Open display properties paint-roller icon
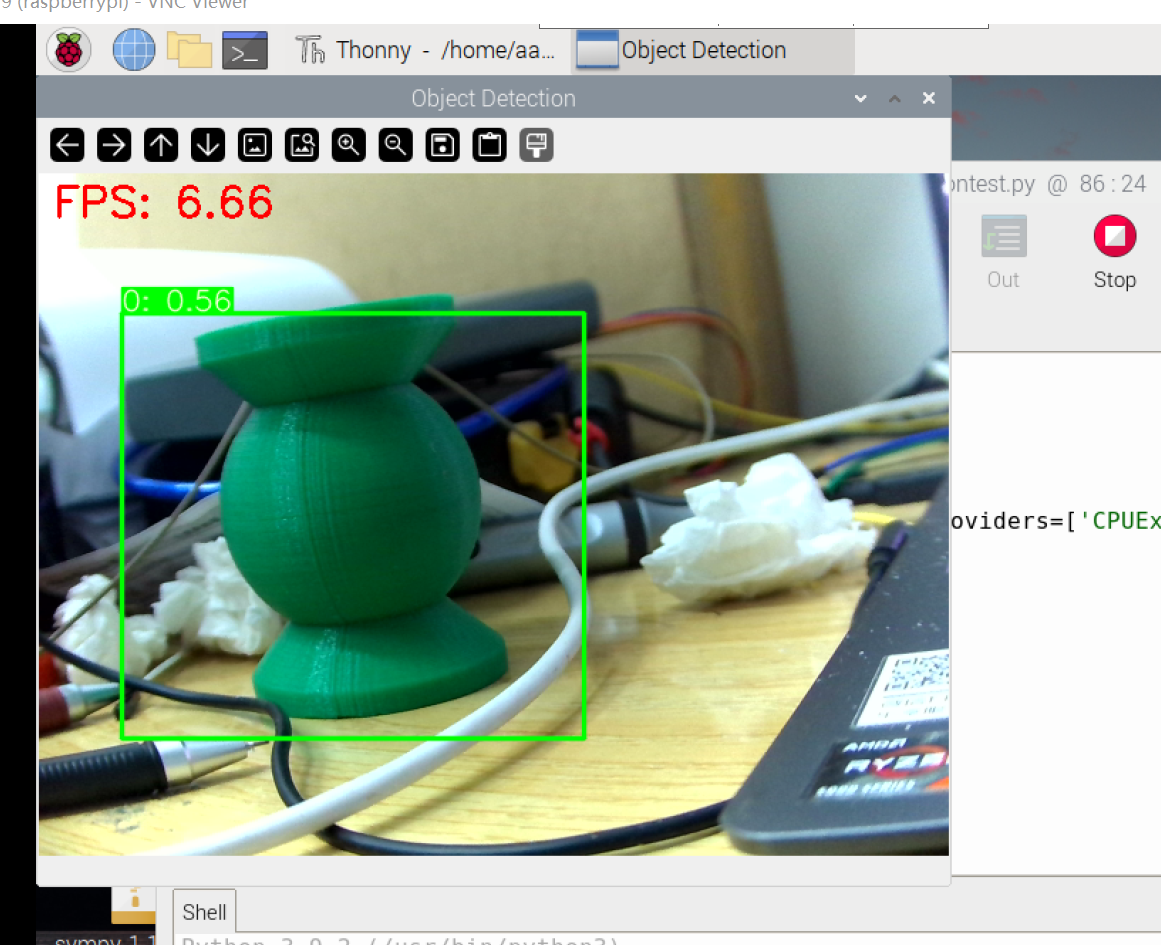 click(x=537, y=146)
